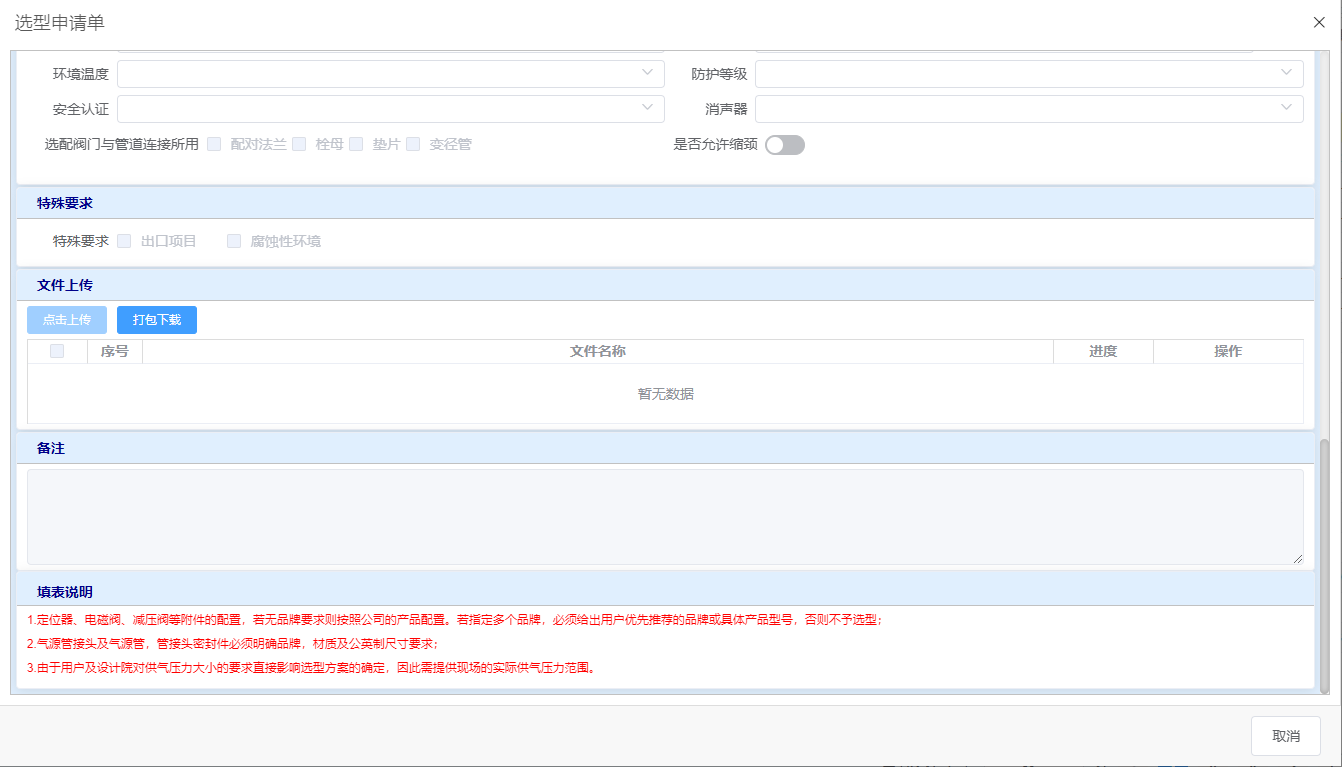Click the 取消 button
The width and height of the screenshot is (1342, 767).
point(1285,736)
